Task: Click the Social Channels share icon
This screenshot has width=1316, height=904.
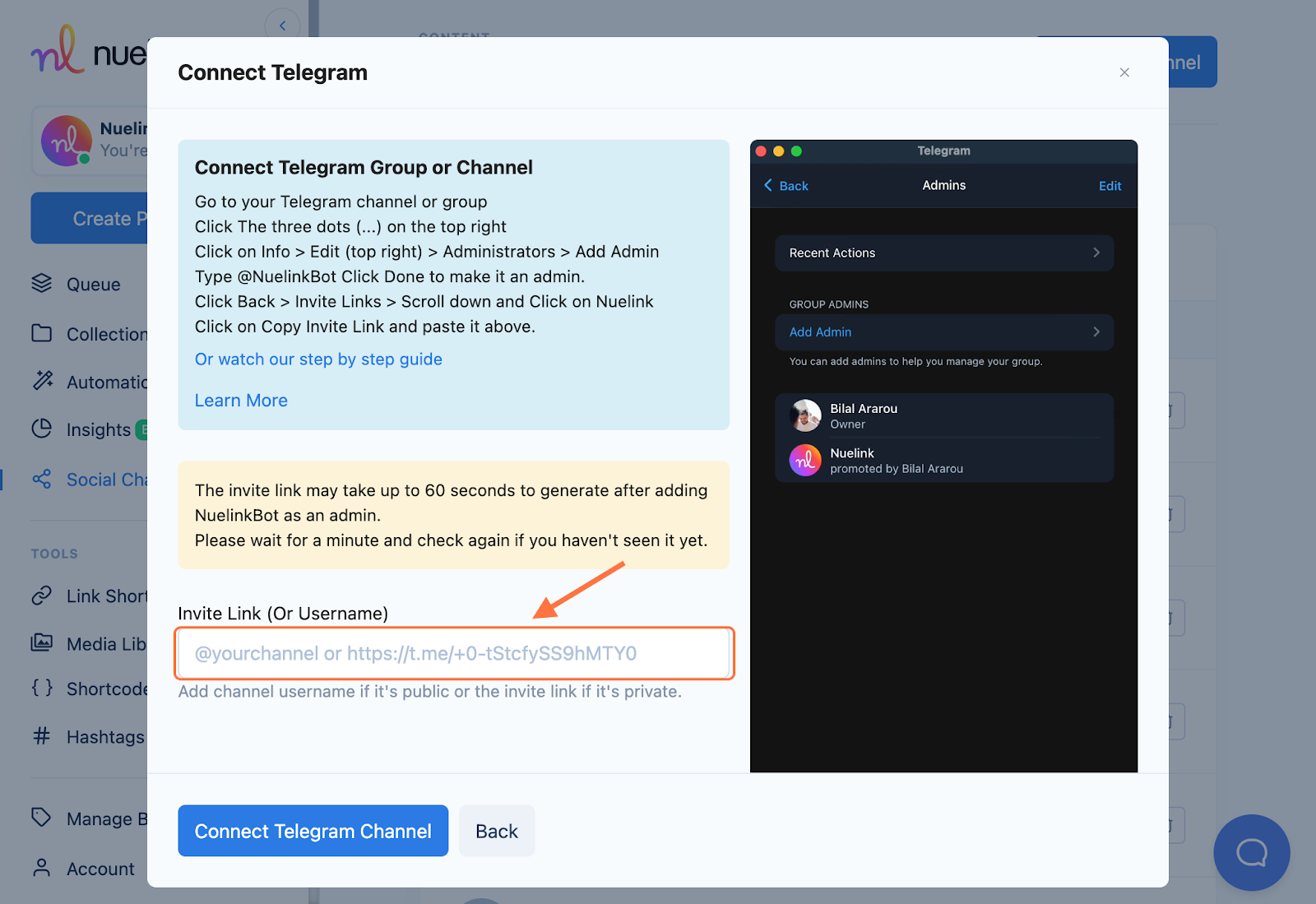Action: (41, 479)
